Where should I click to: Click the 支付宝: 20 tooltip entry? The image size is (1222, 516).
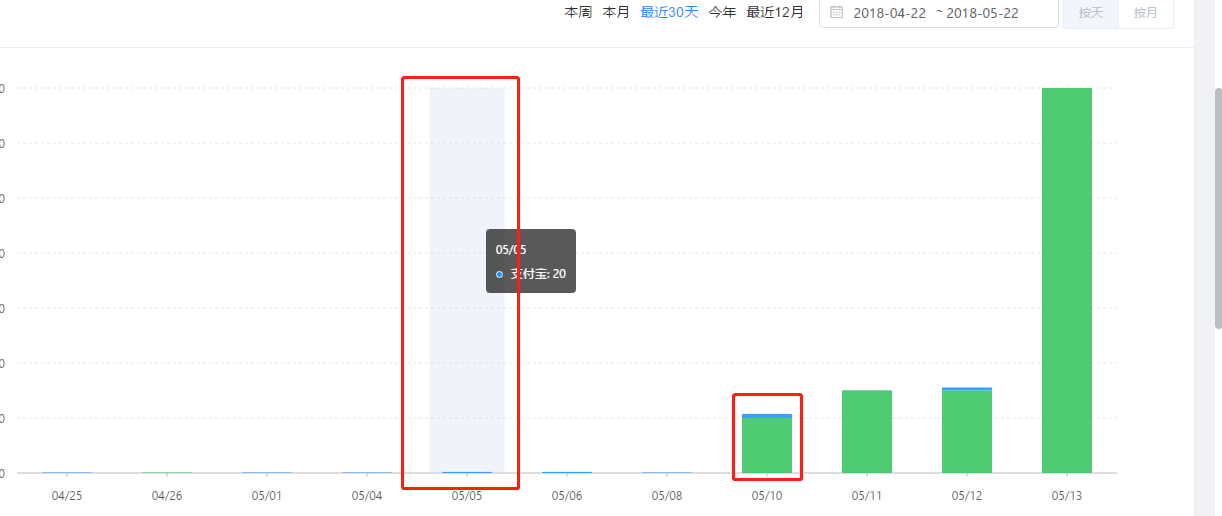(532, 273)
